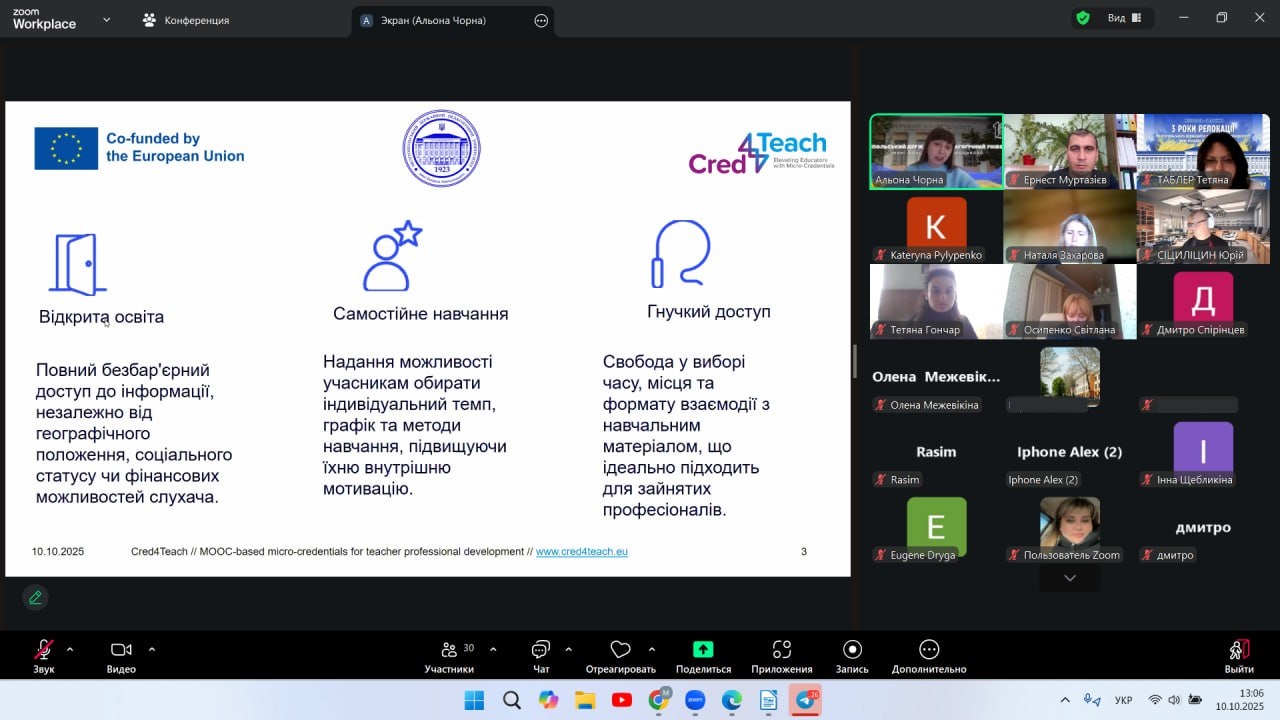1280x720 pixels.
Task: Expand video settings arrow next to camera
Action: point(152,649)
